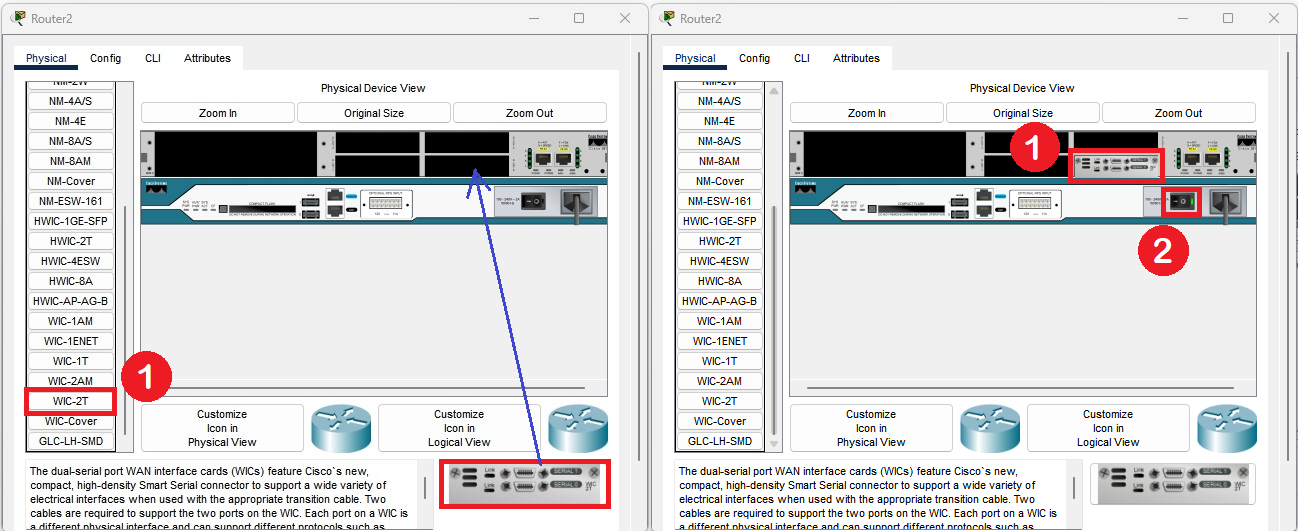Select WIC-1ENET module in left window
The width and height of the screenshot is (1298, 531).
pos(71,341)
